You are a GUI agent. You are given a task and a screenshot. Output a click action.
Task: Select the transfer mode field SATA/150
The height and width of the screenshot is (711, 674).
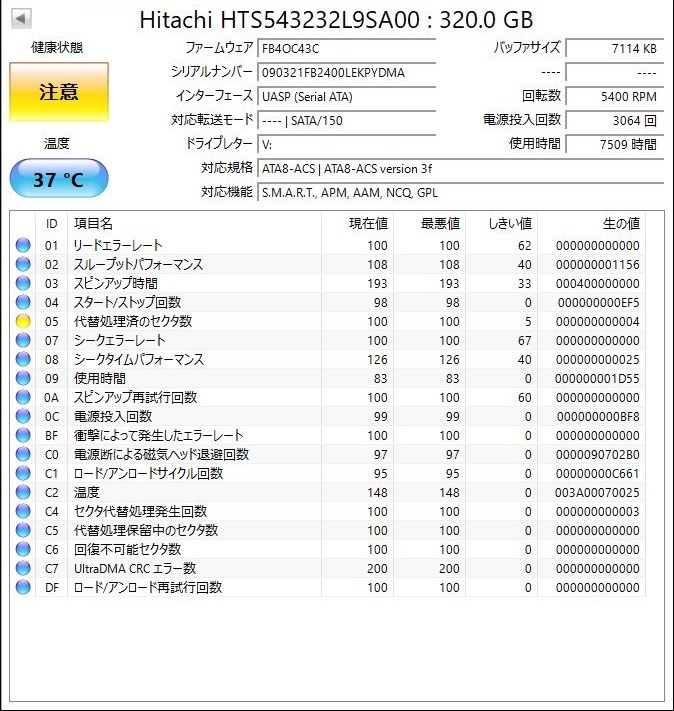click(x=347, y=121)
